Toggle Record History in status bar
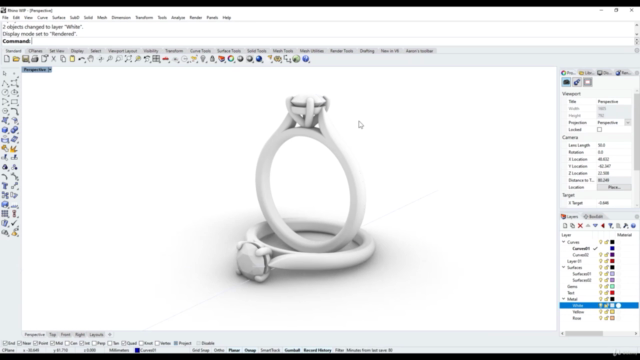 [317, 350]
